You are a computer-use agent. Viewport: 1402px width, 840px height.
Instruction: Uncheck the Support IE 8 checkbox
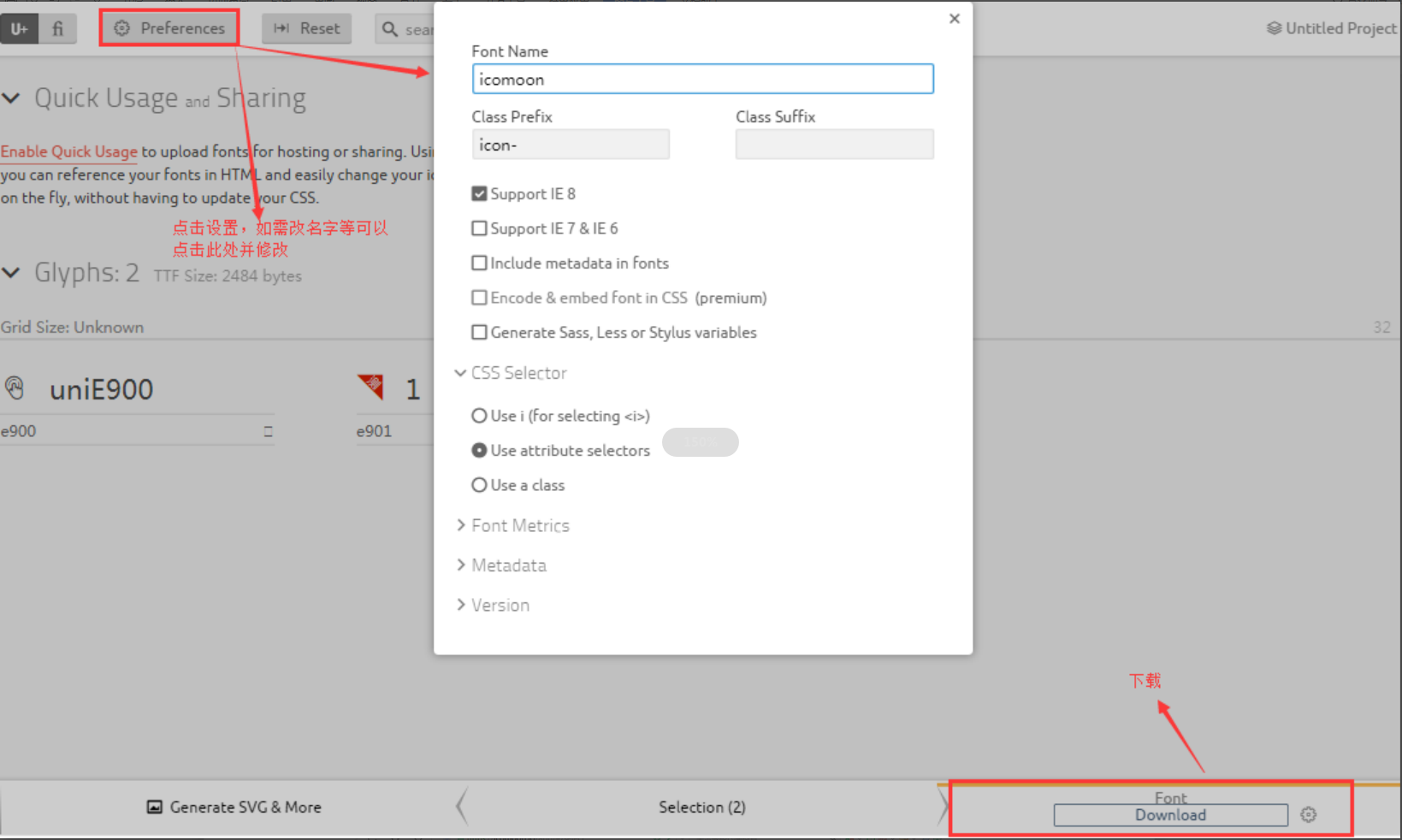click(x=479, y=193)
